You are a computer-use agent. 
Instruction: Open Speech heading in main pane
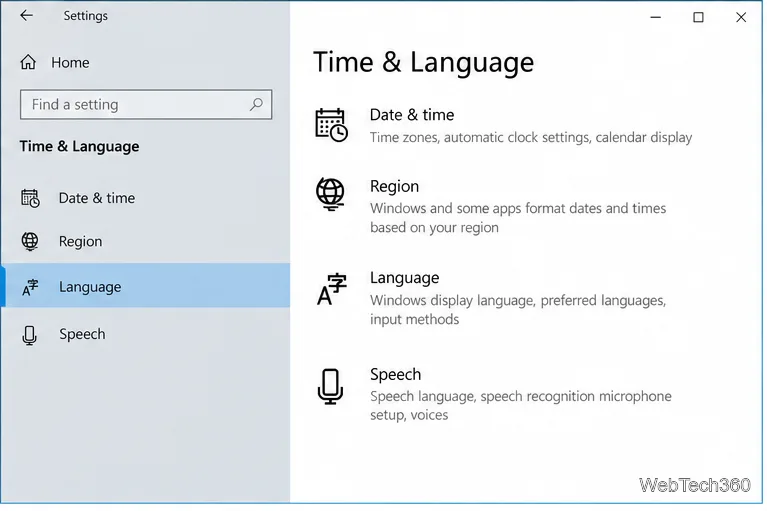point(395,375)
